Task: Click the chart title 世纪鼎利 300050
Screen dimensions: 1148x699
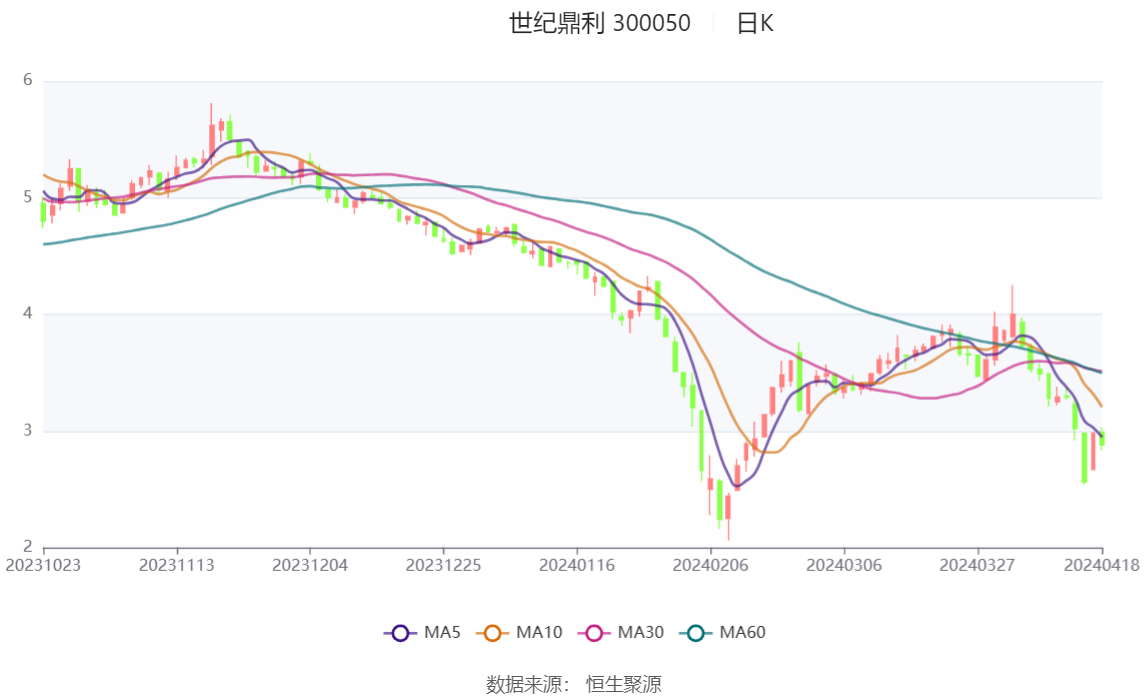Action: (x=600, y=23)
